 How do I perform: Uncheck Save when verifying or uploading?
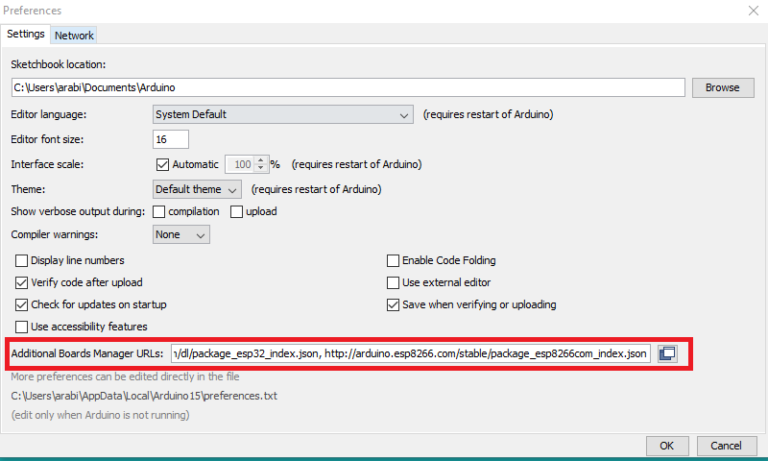click(x=393, y=304)
